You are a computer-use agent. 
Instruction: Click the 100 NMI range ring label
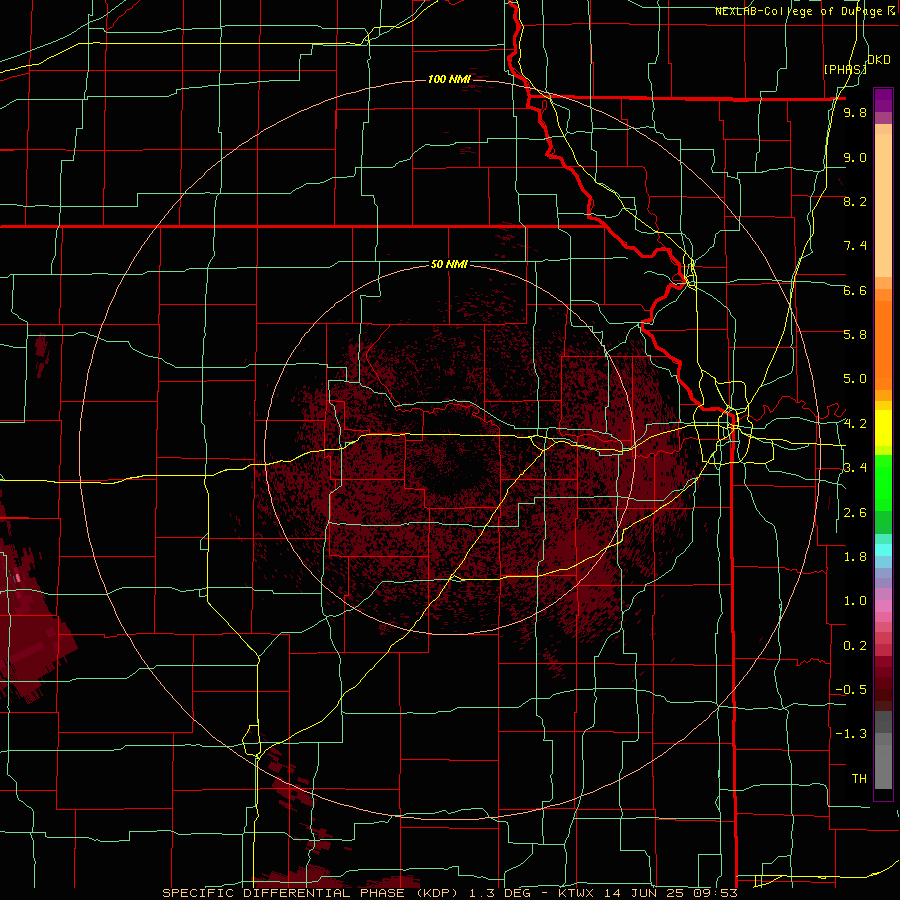pyautogui.click(x=449, y=79)
